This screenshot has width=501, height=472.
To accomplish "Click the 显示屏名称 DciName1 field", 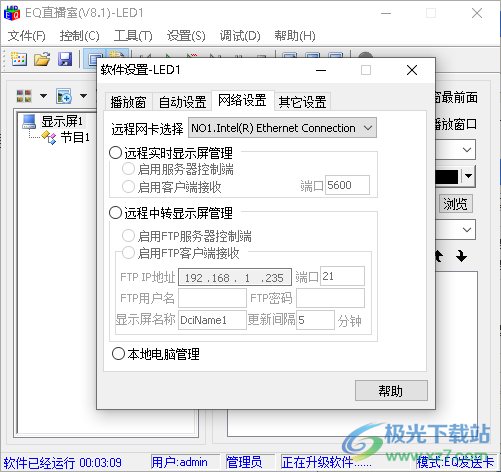I will pyautogui.click(x=212, y=320).
